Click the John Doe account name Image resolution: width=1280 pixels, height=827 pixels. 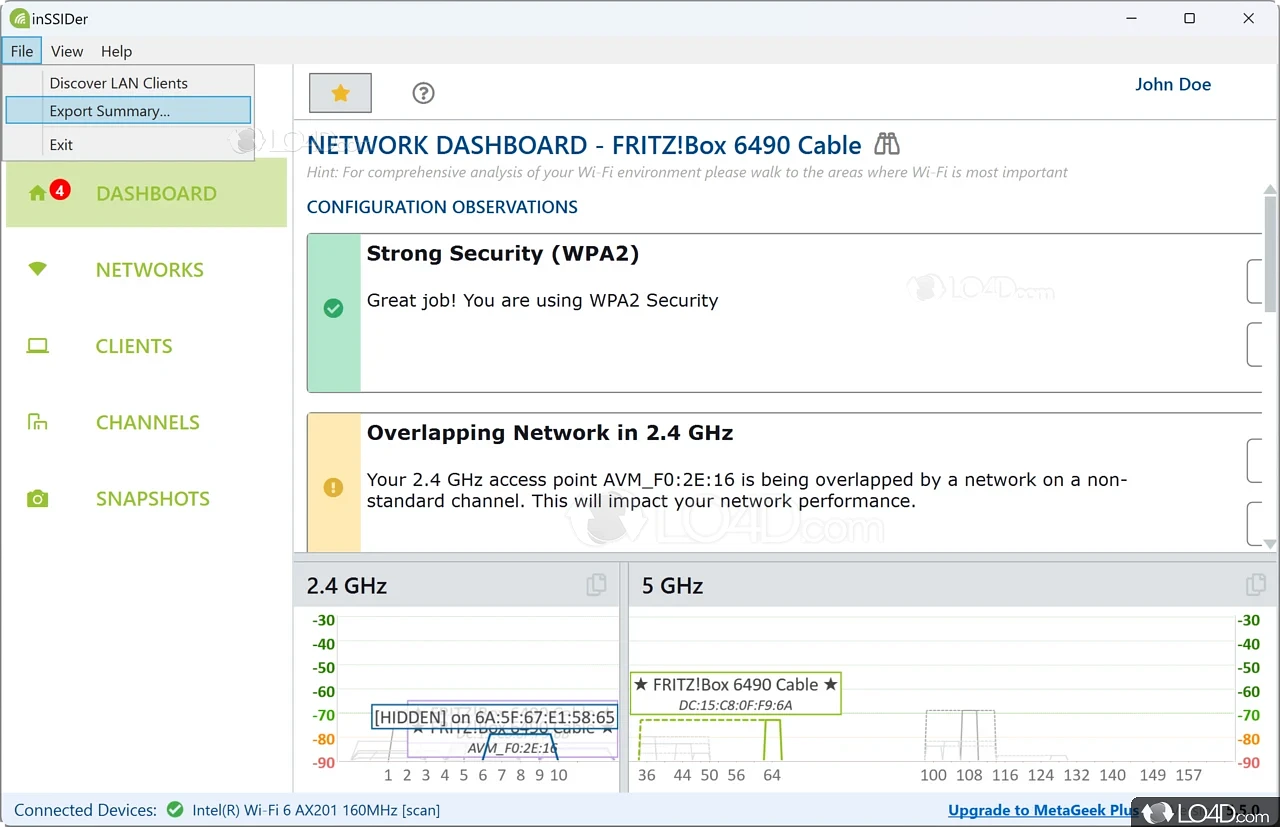click(x=1173, y=84)
